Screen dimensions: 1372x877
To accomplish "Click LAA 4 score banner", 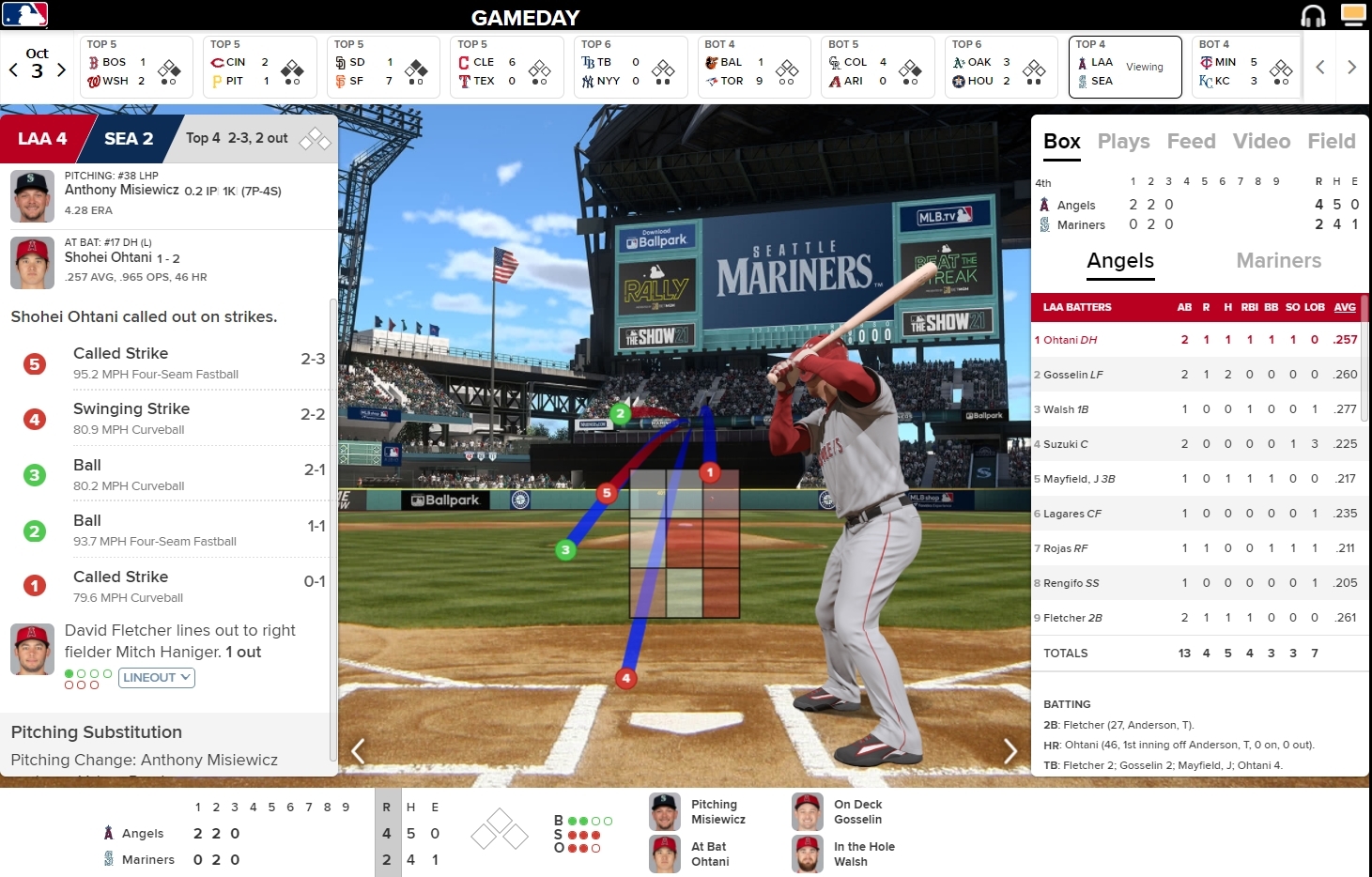I will (x=41, y=139).
